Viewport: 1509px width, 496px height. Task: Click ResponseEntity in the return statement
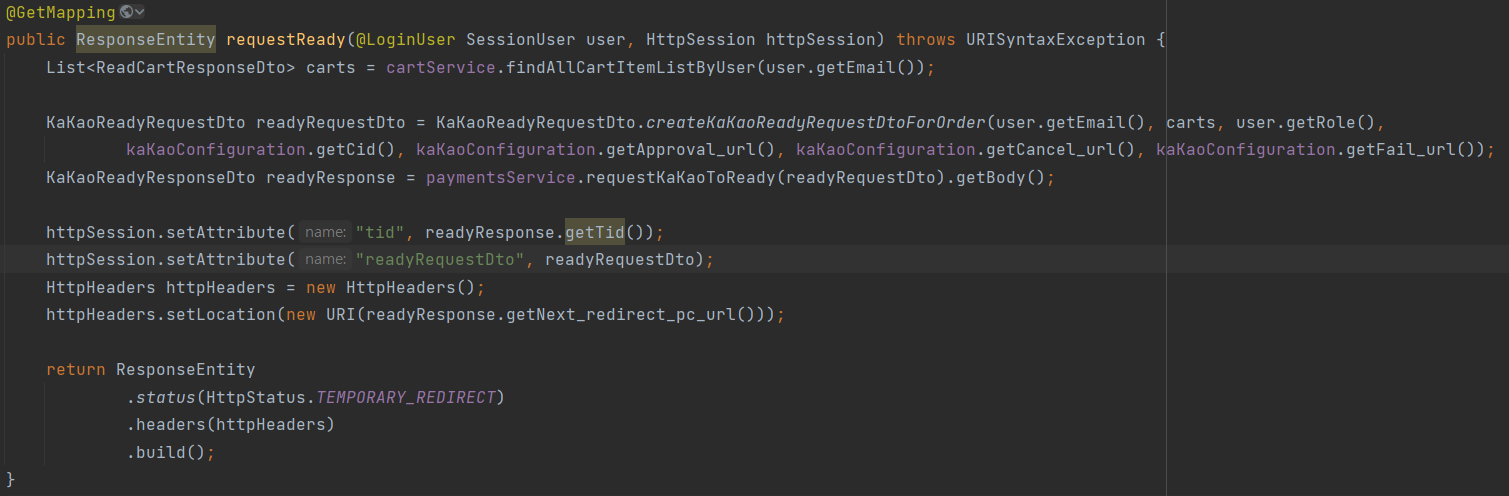click(x=186, y=370)
